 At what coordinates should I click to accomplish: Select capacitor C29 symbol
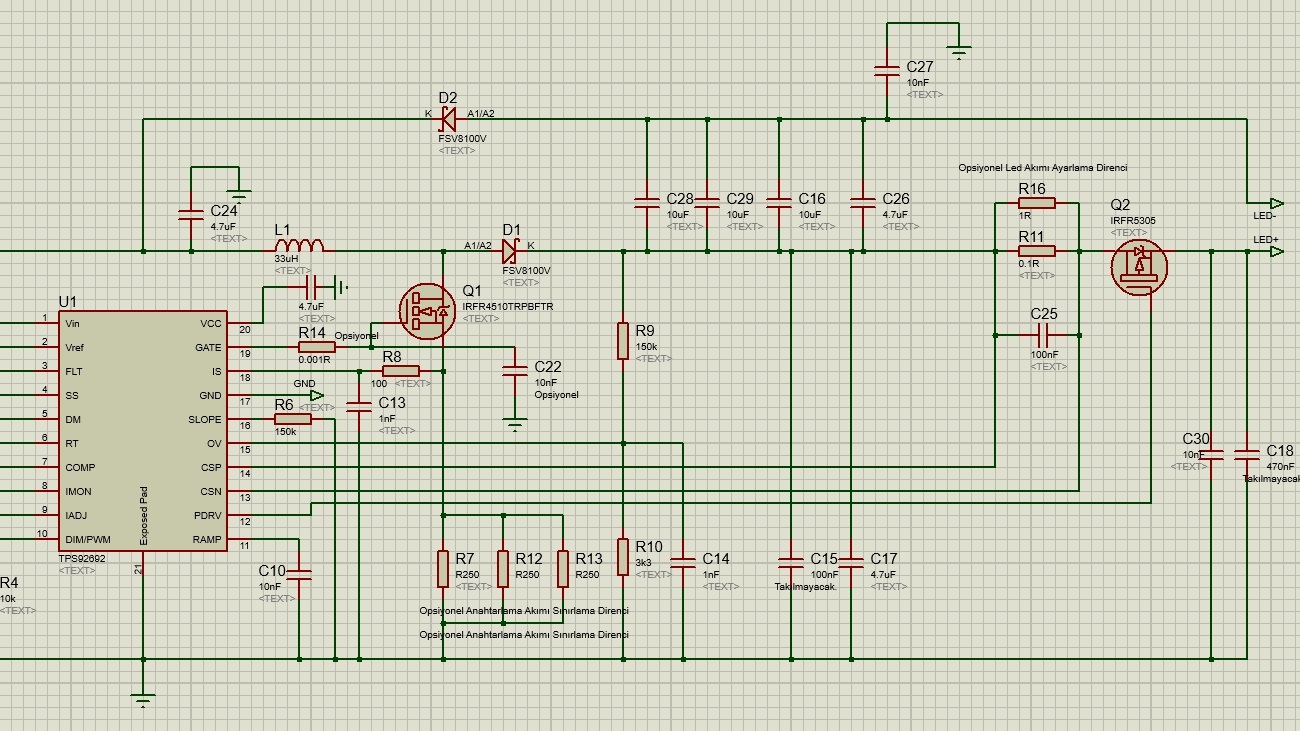(707, 203)
